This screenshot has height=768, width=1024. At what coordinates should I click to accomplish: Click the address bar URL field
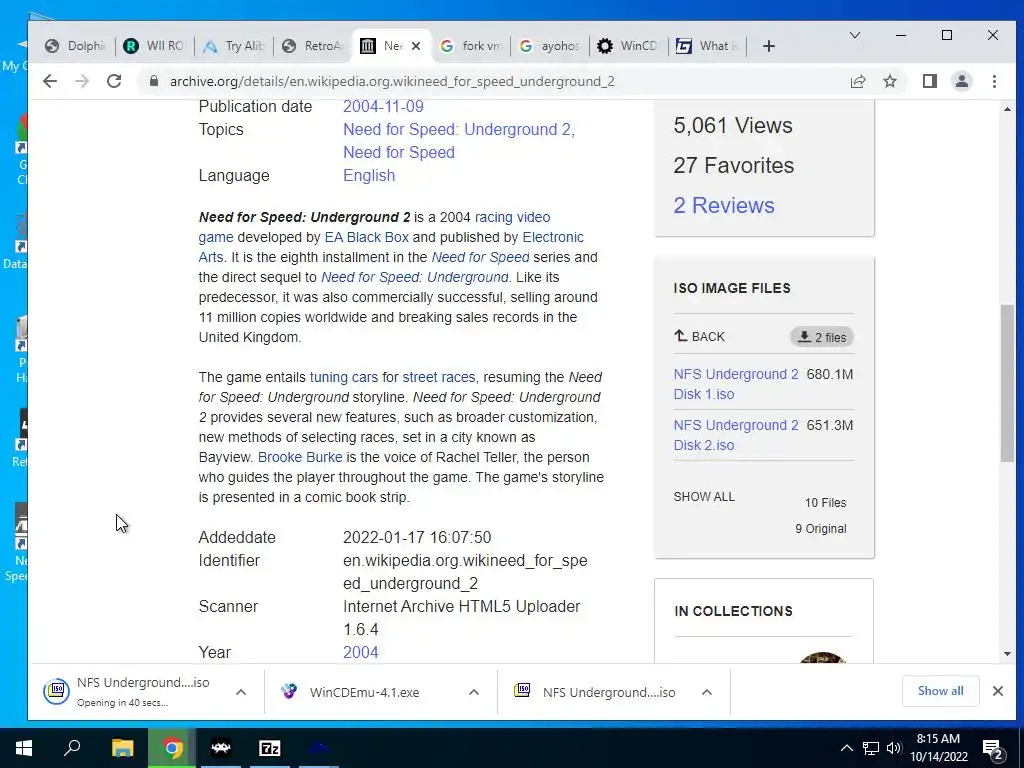(x=392, y=81)
